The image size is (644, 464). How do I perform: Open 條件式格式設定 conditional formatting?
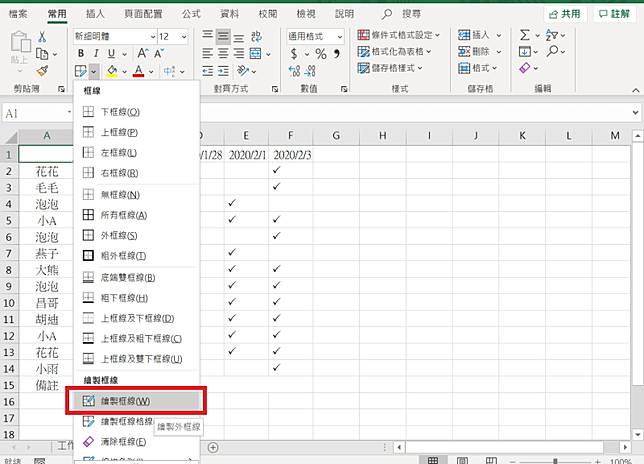coord(398,35)
